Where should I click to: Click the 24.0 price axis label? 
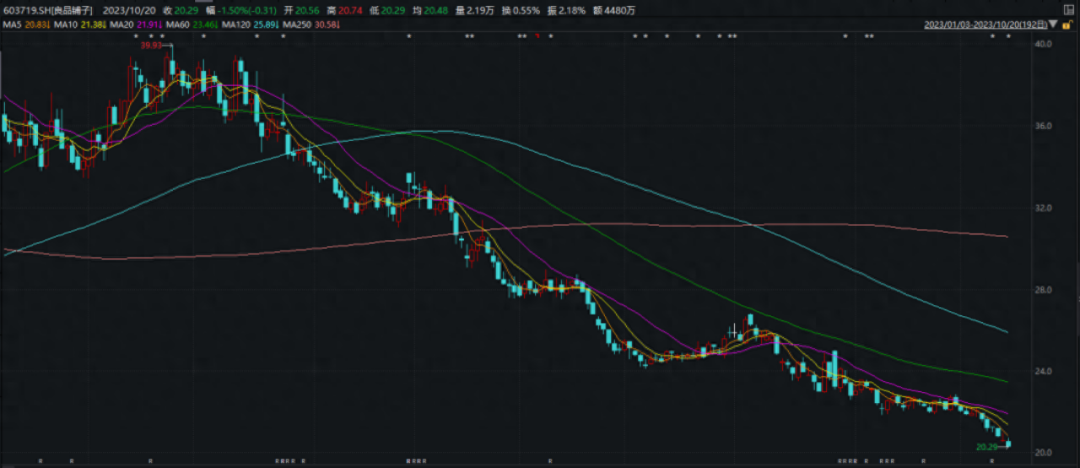click(x=1043, y=372)
